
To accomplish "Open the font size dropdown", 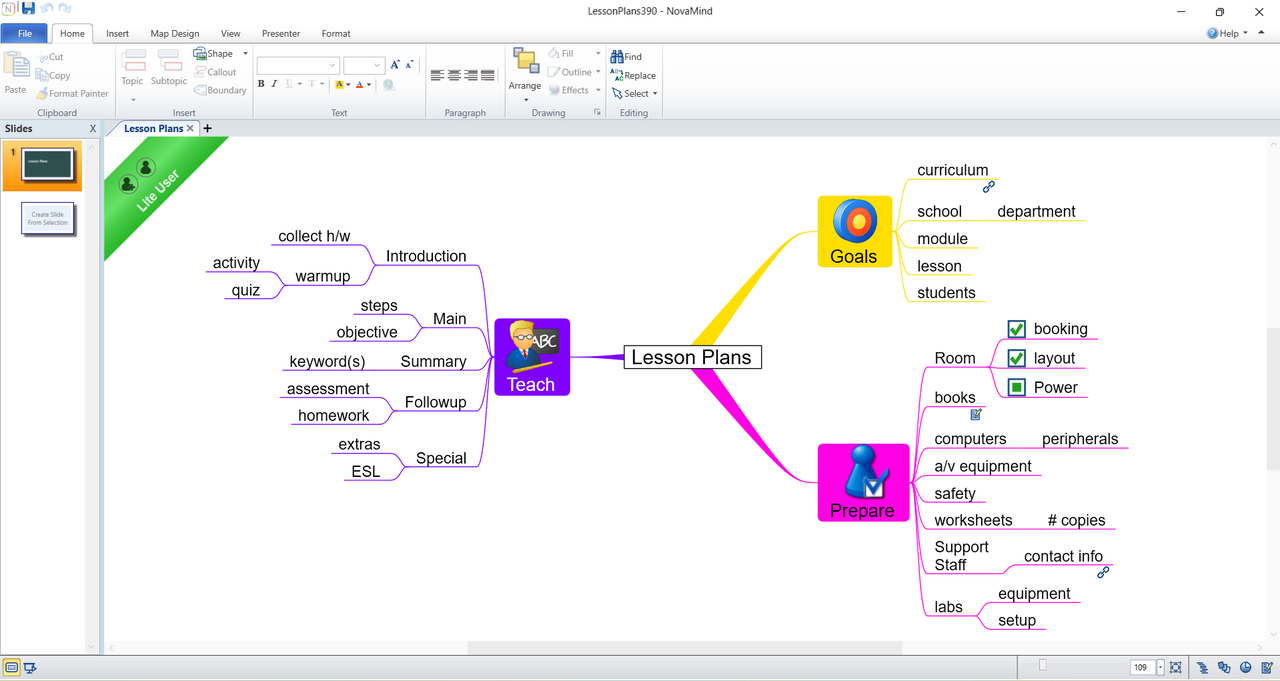I will [x=378, y=65].
